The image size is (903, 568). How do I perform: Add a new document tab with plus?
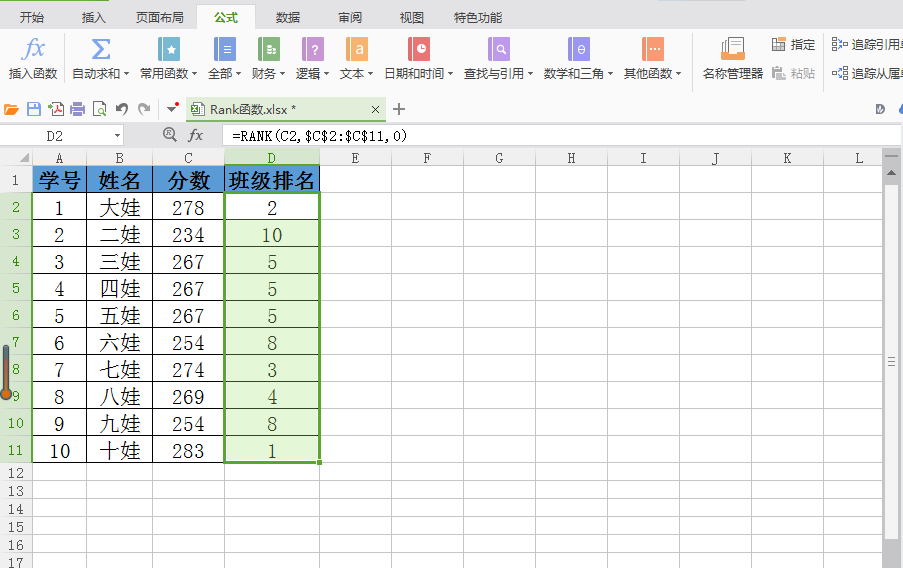pyautogui.click(x=399, y=109)
